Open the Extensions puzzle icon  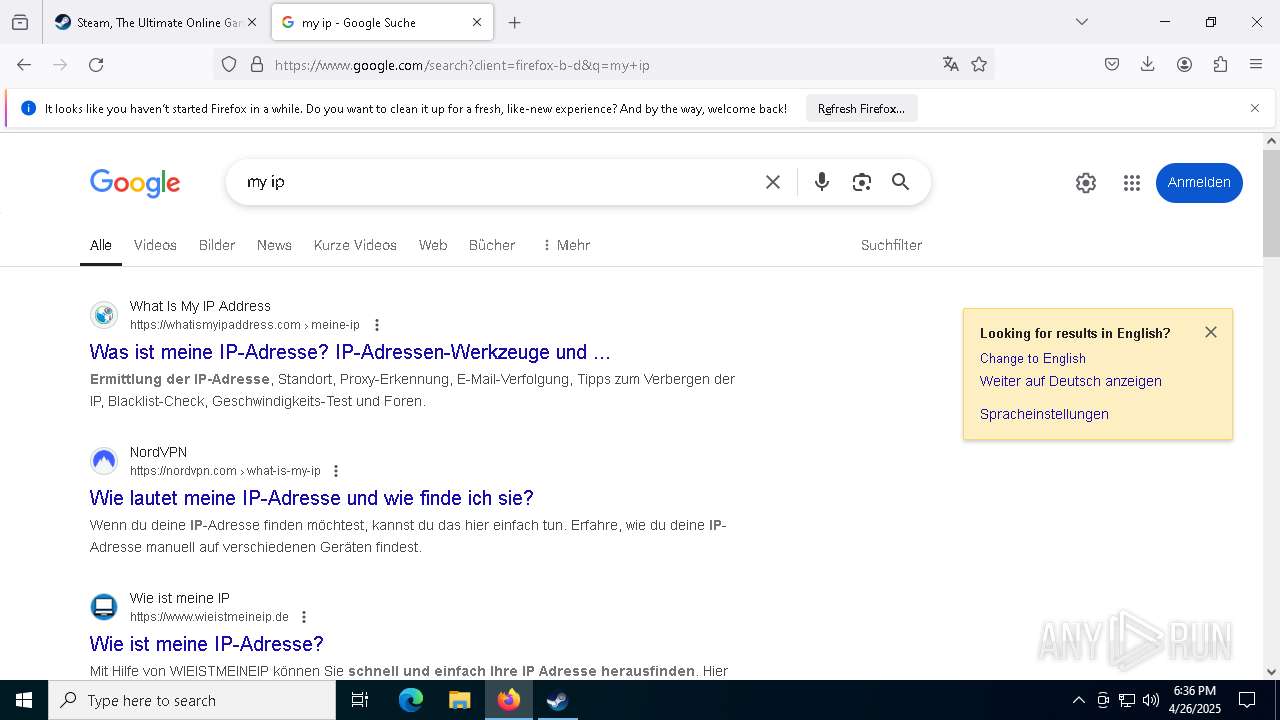(1220, 65)
